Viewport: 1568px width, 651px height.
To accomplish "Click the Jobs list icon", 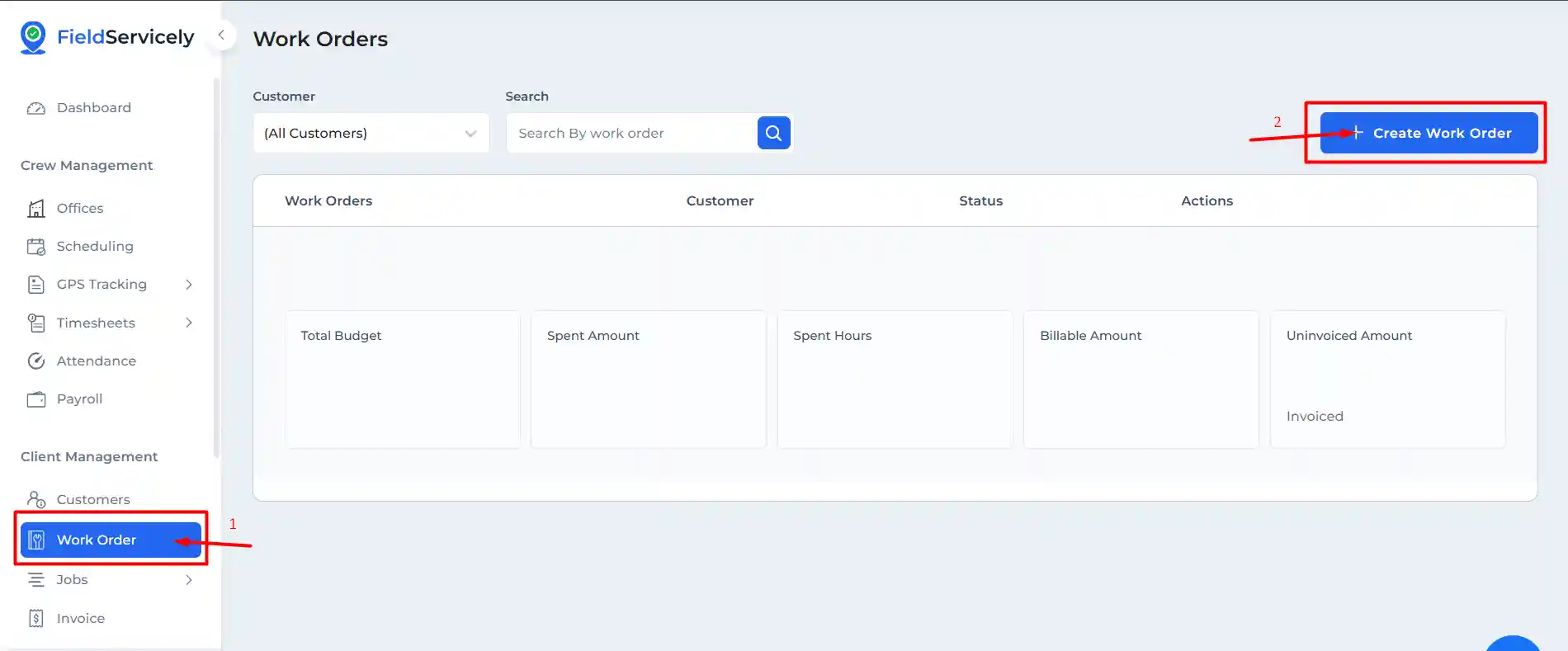I will (x=36, y=580).
